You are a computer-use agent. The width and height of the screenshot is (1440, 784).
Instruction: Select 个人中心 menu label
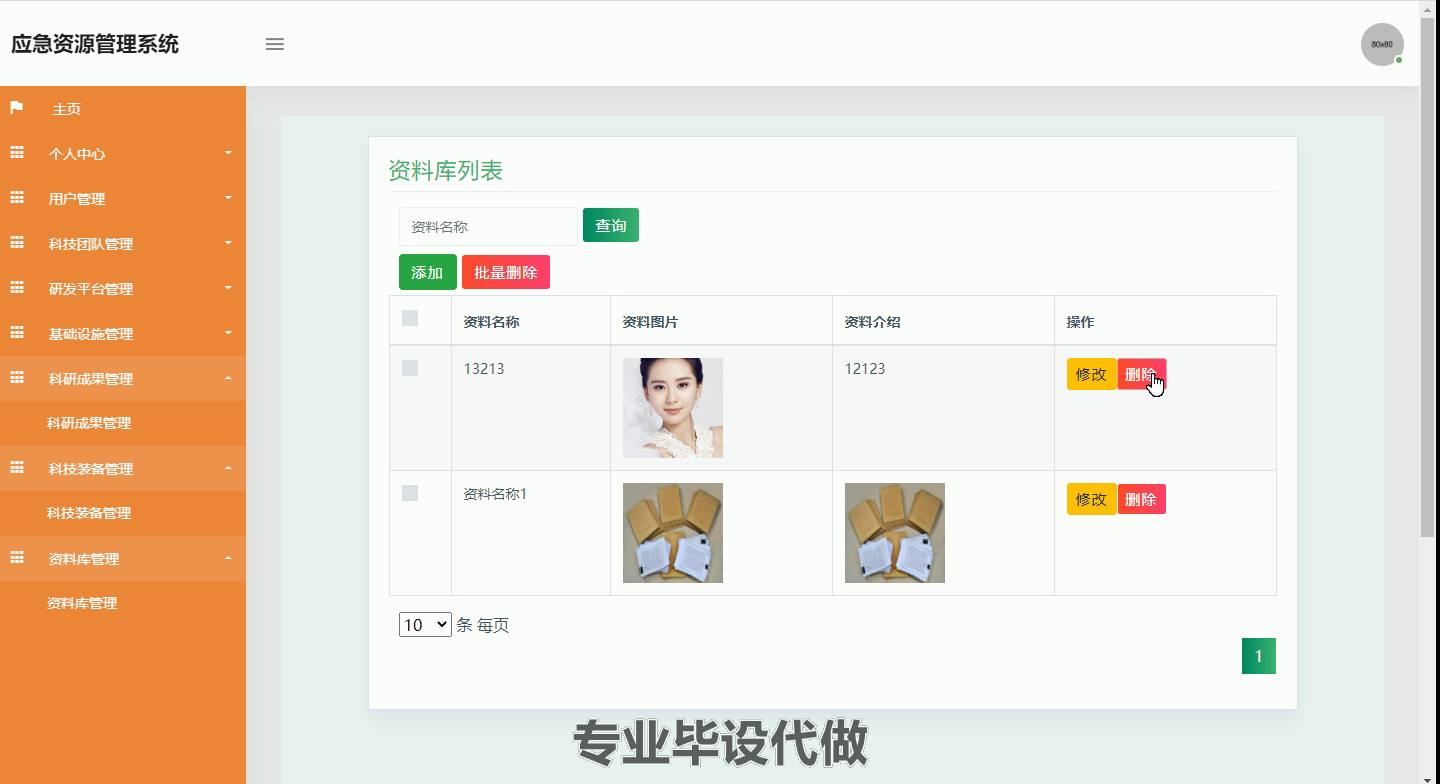pyautogui.click(x=77, y=154)
